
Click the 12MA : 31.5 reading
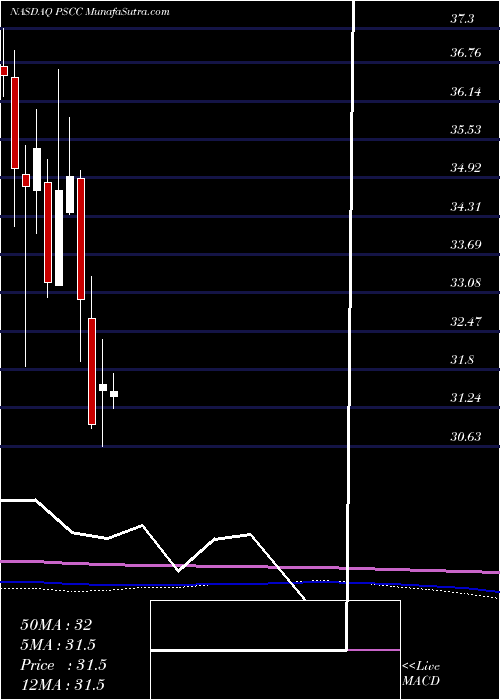(x=62, y=685)
